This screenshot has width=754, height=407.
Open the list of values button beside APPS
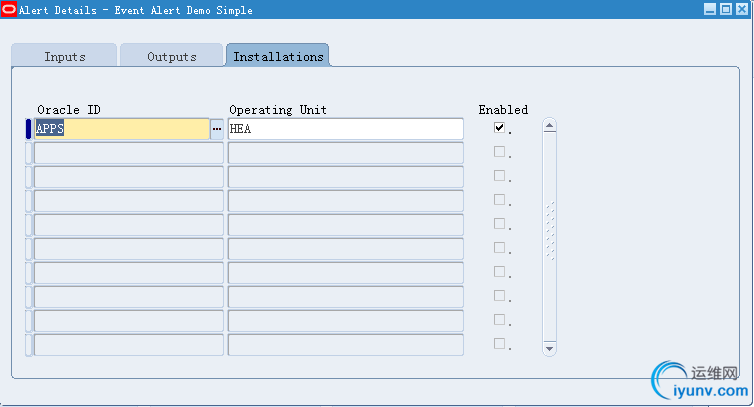217,129
